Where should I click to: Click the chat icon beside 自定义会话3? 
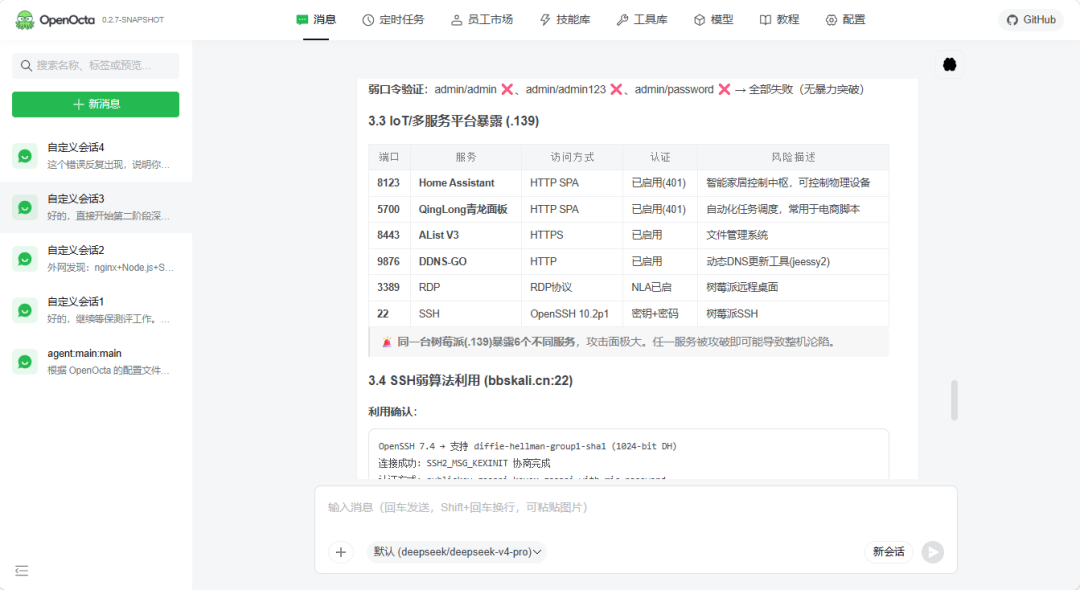(x=25, y=207)
